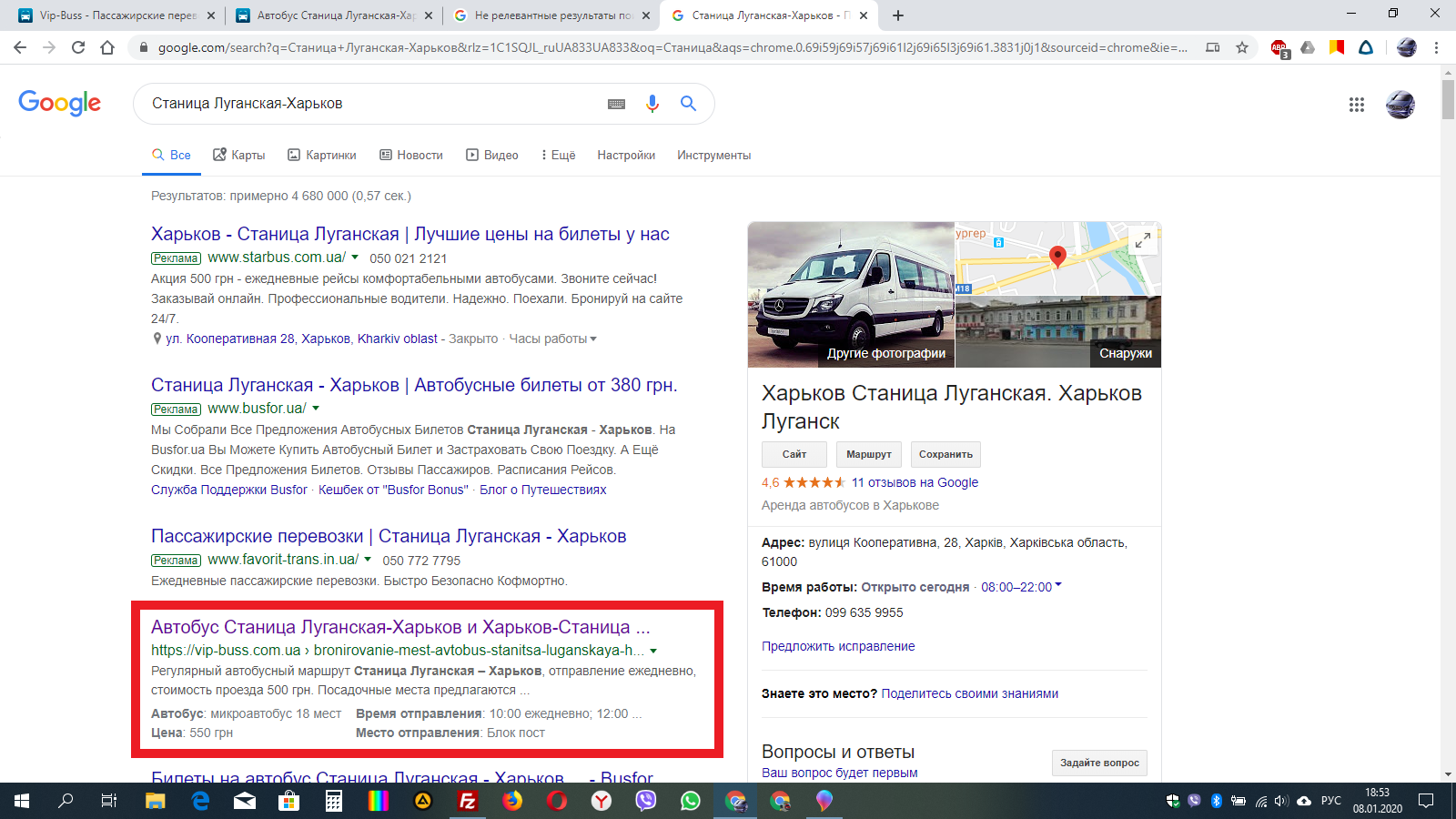
Task: Open WhatsApp from the taskbar
Action: click(691, 801)
